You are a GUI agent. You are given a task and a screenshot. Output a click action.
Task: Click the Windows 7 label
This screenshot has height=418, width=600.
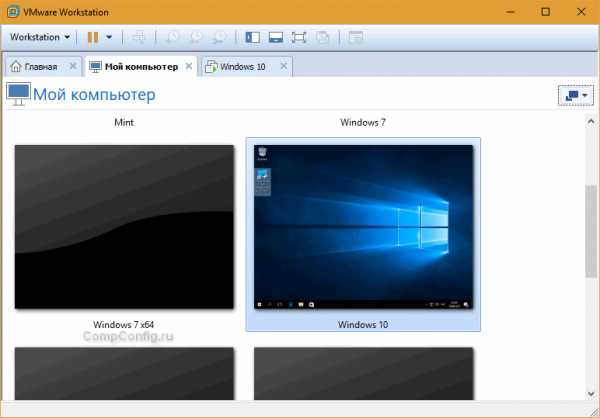click(363, 122)
